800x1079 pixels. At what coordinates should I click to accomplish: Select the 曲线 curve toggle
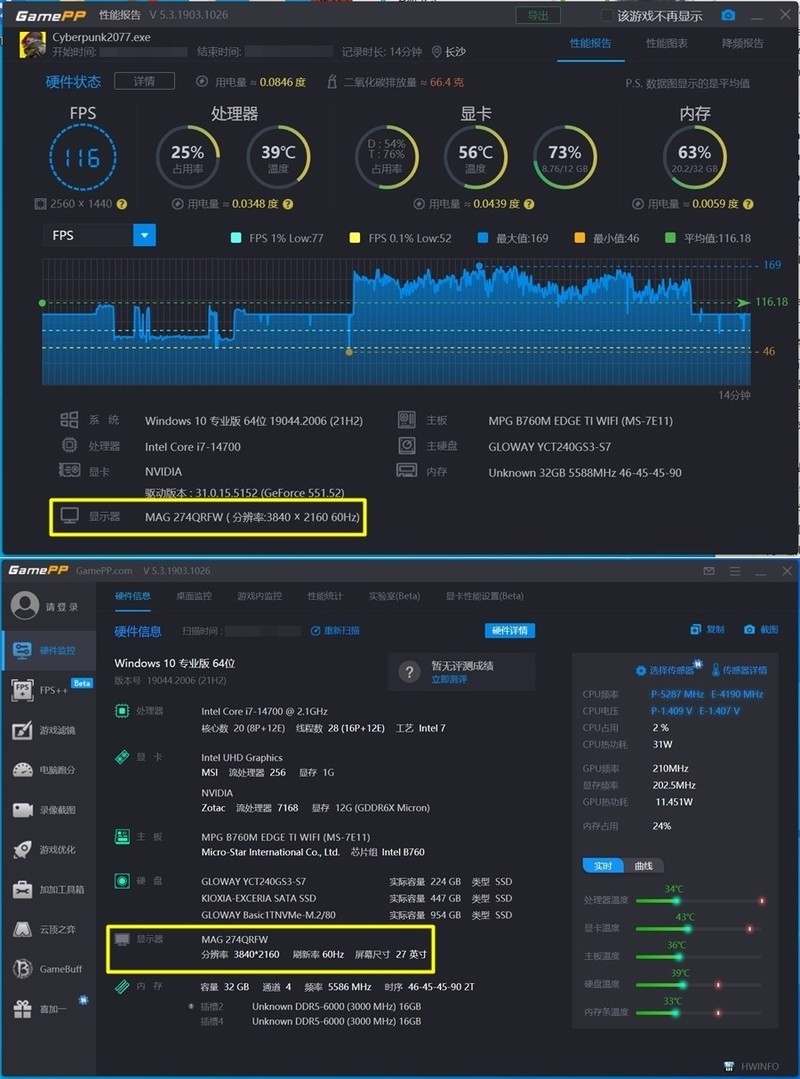pos(643,866)
